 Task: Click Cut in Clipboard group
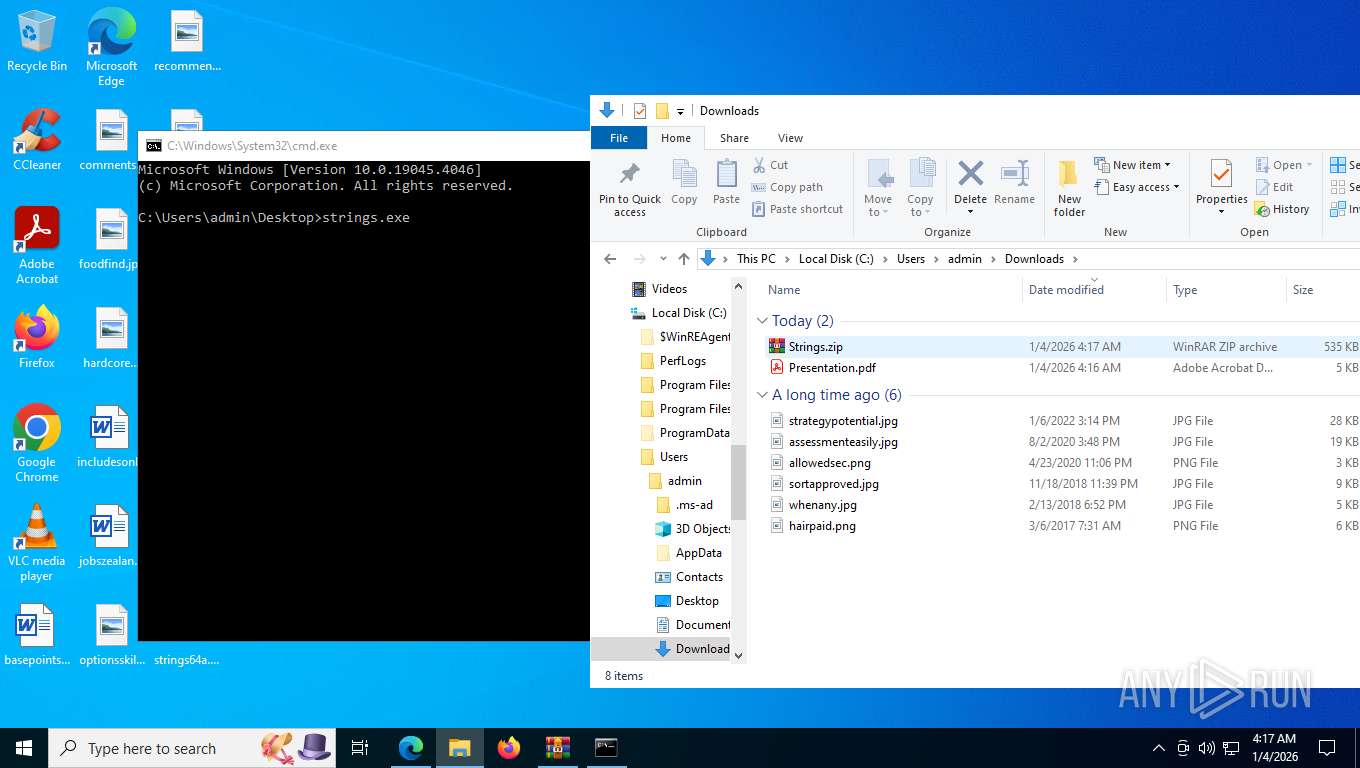769,165
